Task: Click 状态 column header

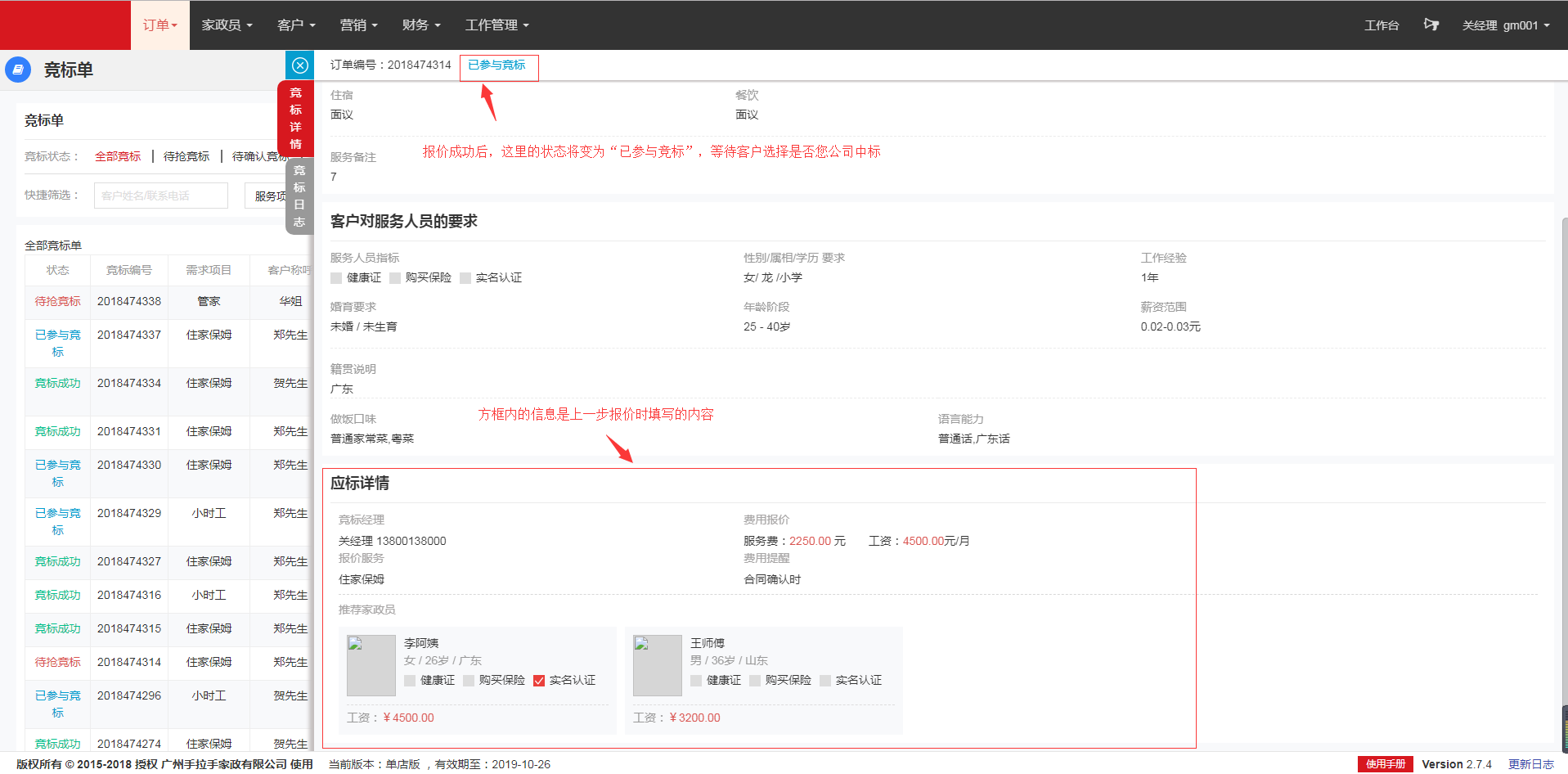Action: 57,270
